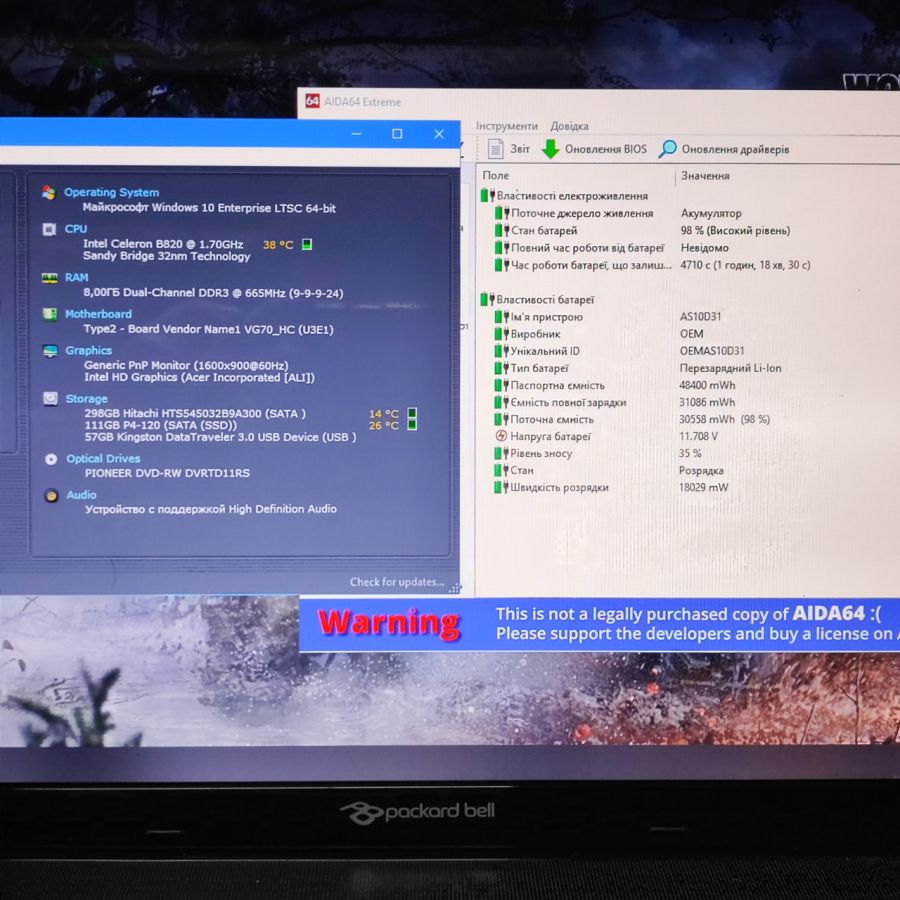900x900 pixels.
Task: Click the Audio speaker icon
Action: click(51, 495)
